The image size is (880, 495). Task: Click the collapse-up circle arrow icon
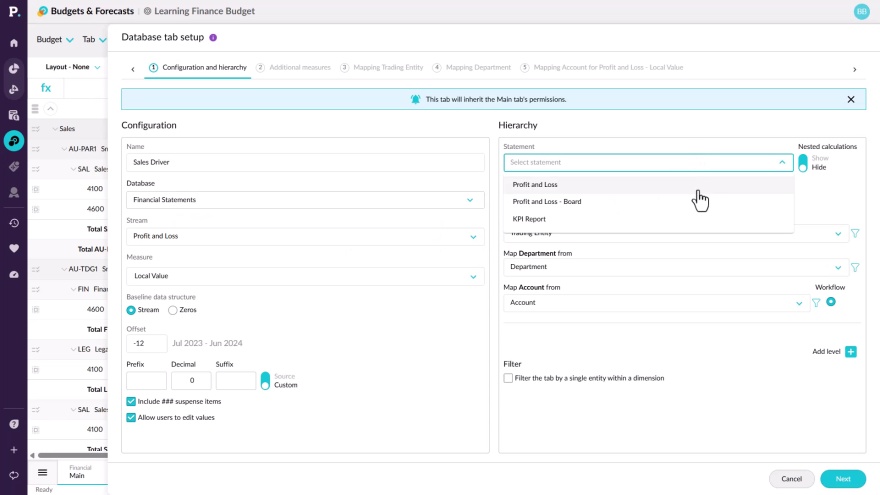51,108
